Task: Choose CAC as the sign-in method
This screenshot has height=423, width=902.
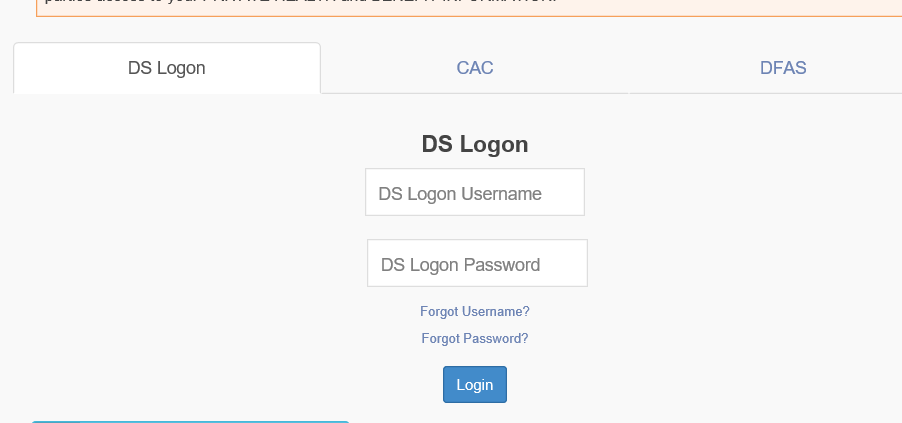Action: [475, 69]
